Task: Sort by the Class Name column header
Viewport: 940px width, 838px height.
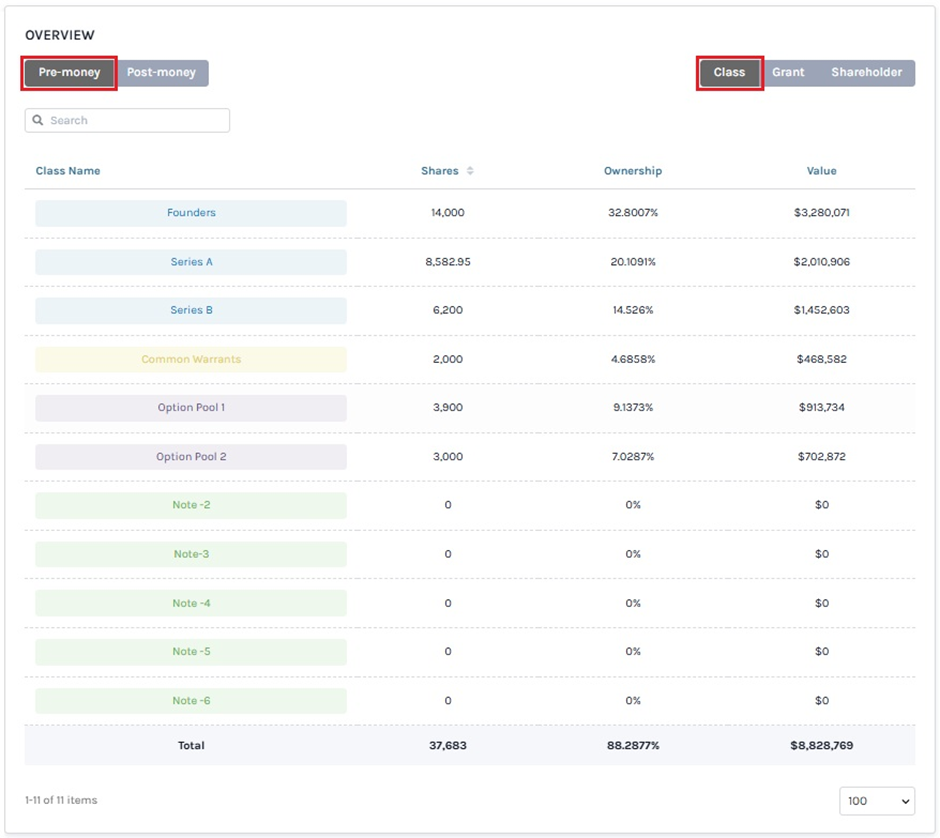Action: tap(68, 171)
